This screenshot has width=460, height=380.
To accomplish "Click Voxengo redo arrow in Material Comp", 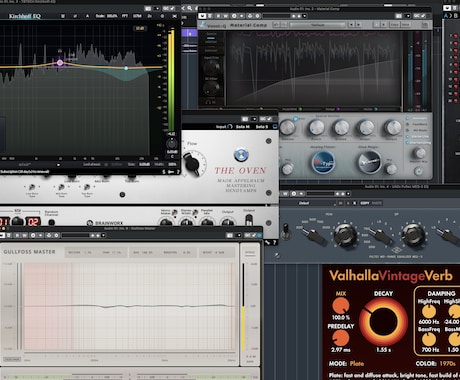I will click(284, 25).
